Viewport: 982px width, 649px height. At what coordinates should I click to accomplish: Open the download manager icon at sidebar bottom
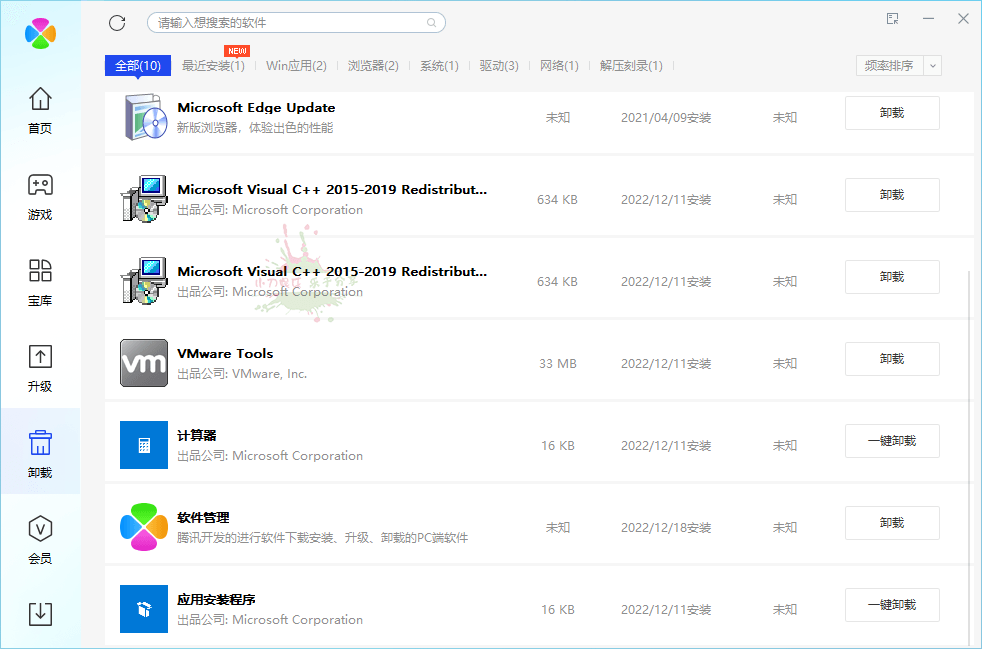pyautogui.click(x=40, y=614)
